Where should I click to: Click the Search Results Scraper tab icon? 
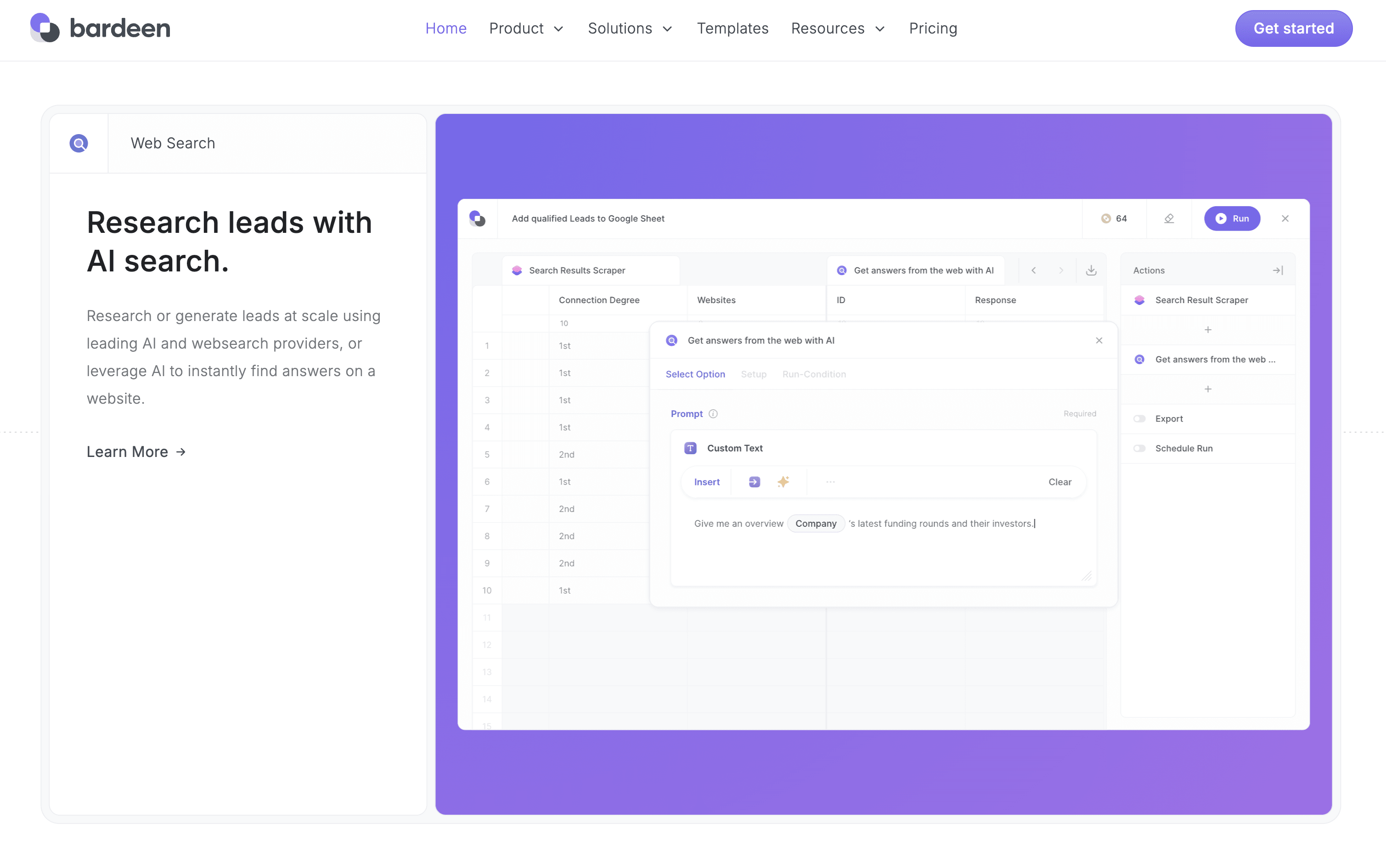point(517,271)
